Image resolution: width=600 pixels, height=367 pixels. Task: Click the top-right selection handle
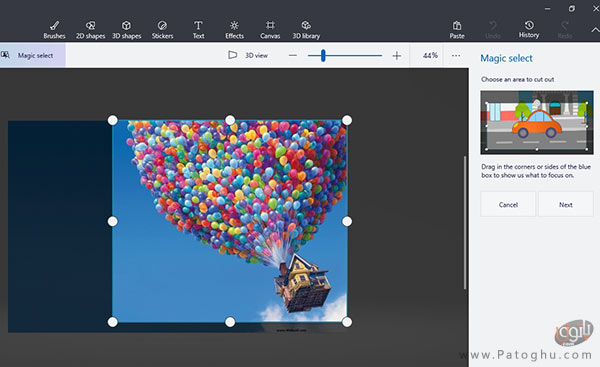(347, 120)
